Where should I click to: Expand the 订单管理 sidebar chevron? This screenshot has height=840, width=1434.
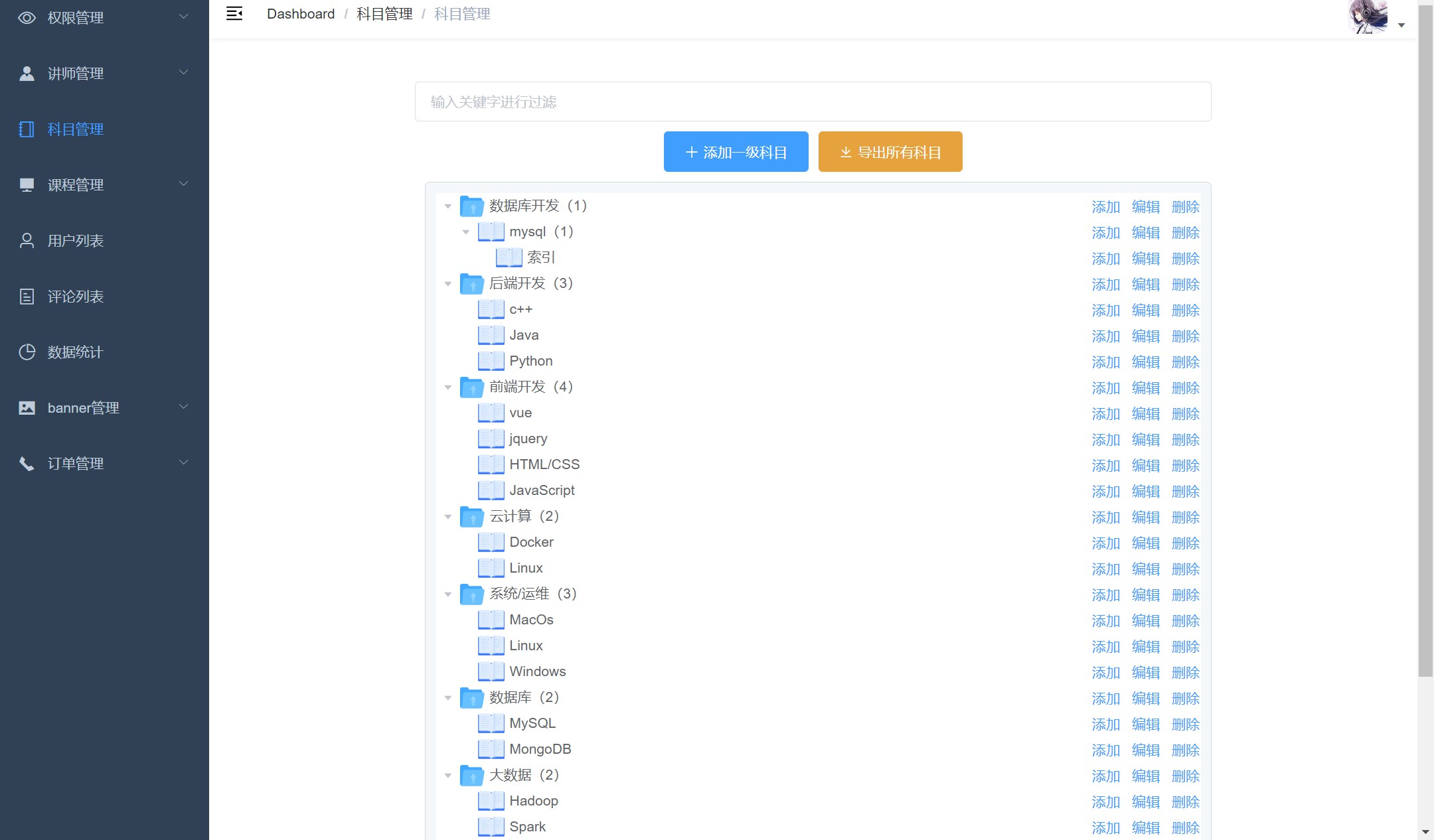[184, 462]
